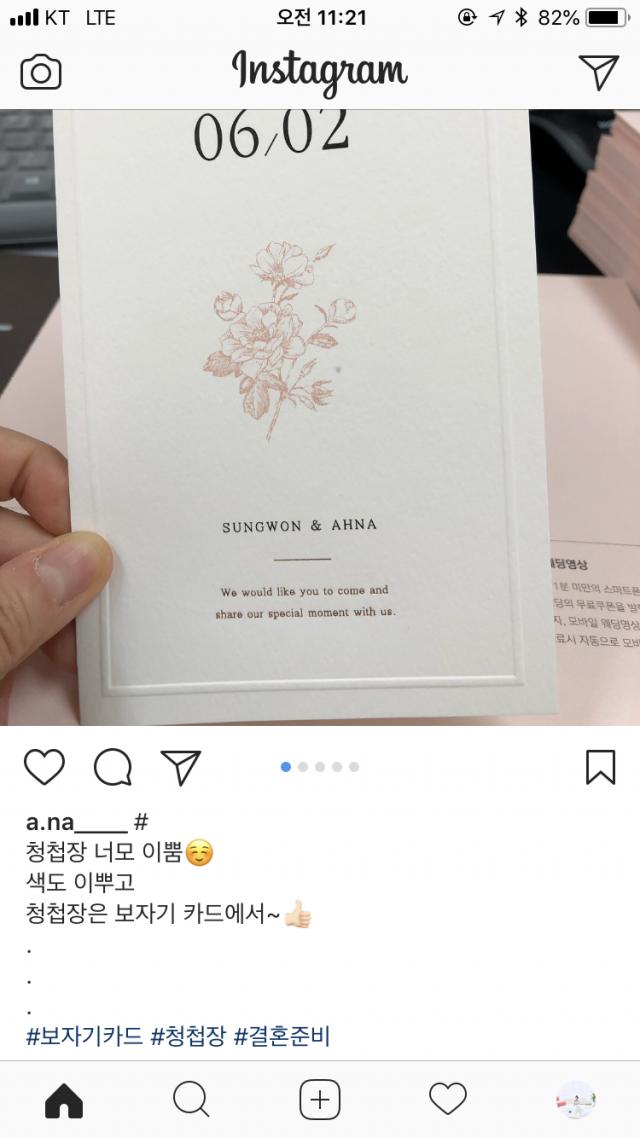
Task: Create new post with plus icon
Action: (x=320, y=1100)
